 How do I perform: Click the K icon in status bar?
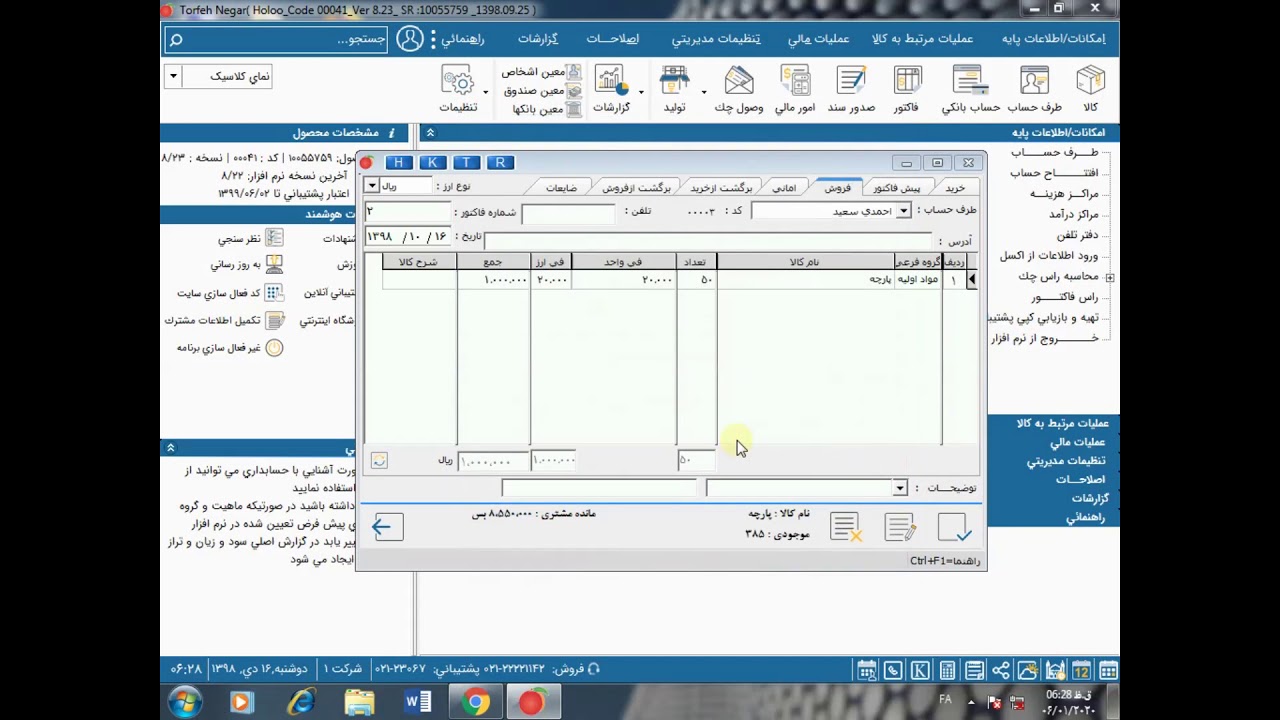tap(920, 670)
